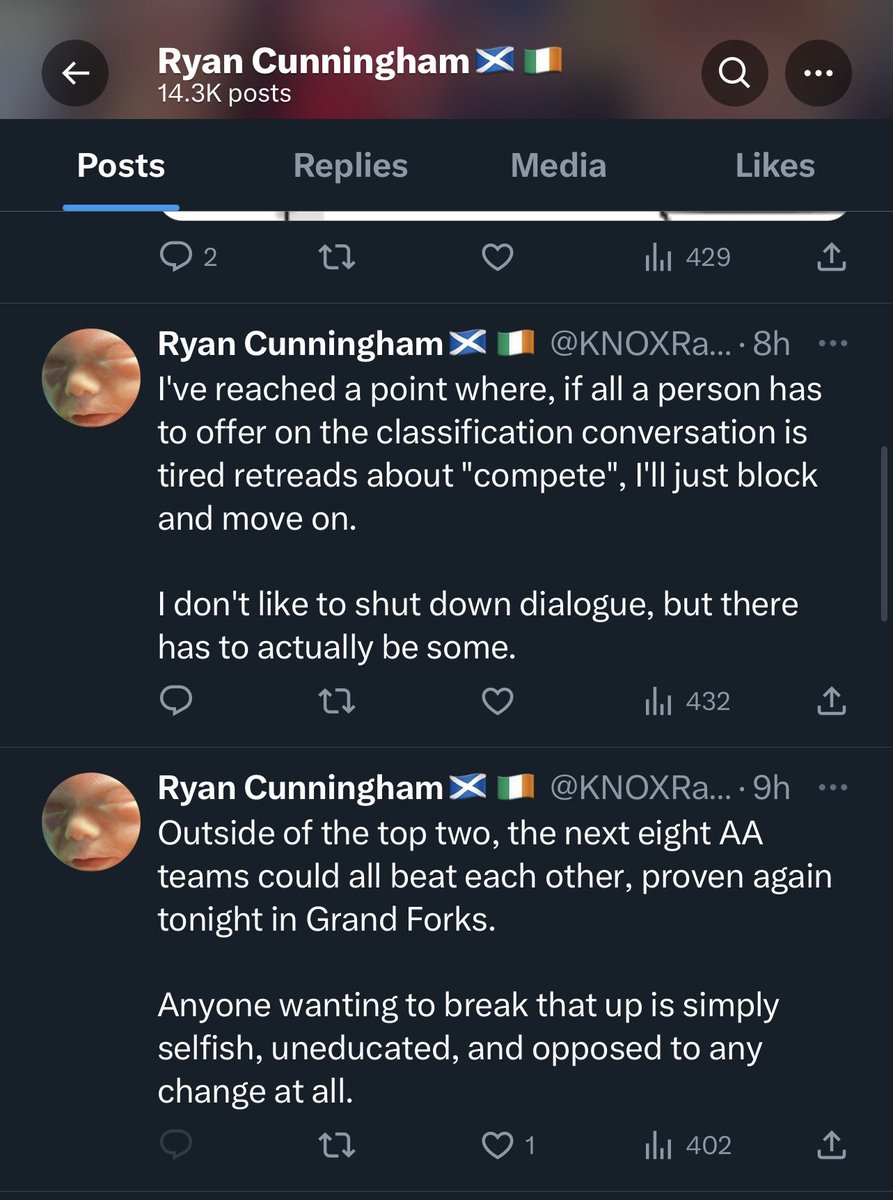The height and width of the screenshot is (1200, 893).
Task: Share the 8h post via the upload icon
Action: (x=831, y=701)
